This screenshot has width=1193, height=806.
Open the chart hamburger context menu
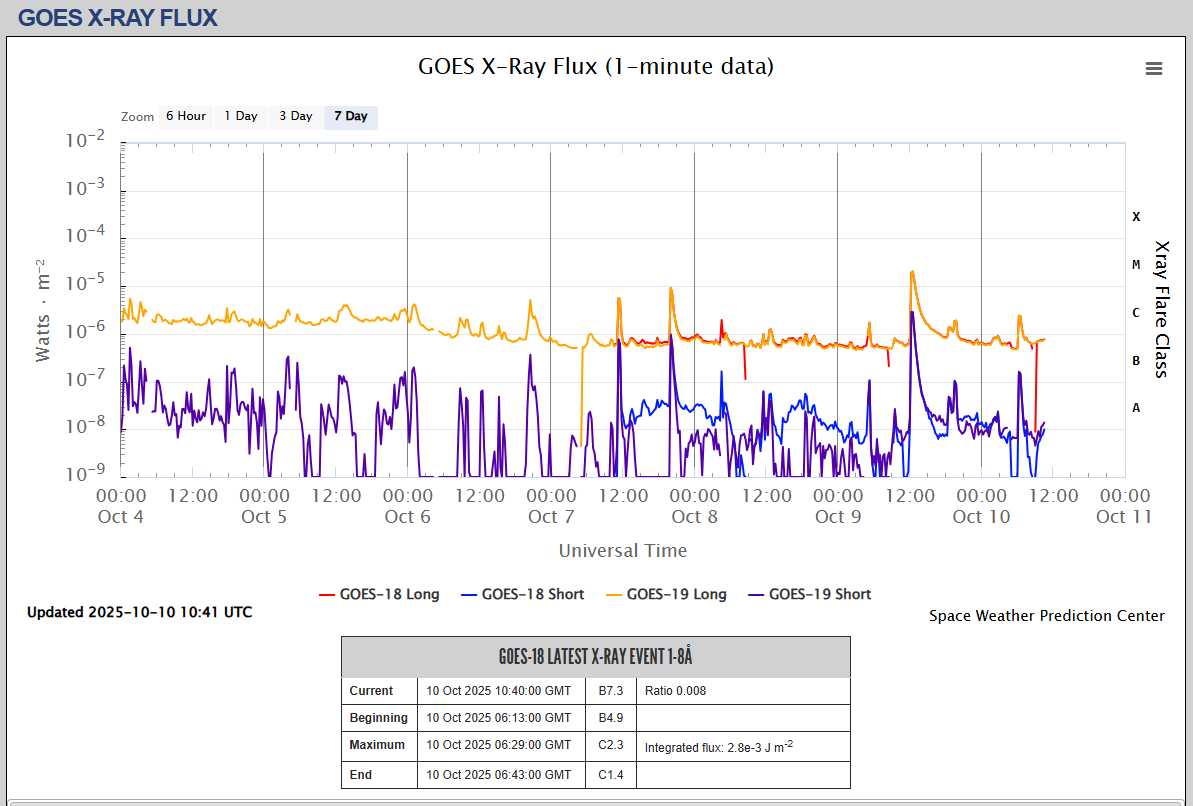point(1153,68)
